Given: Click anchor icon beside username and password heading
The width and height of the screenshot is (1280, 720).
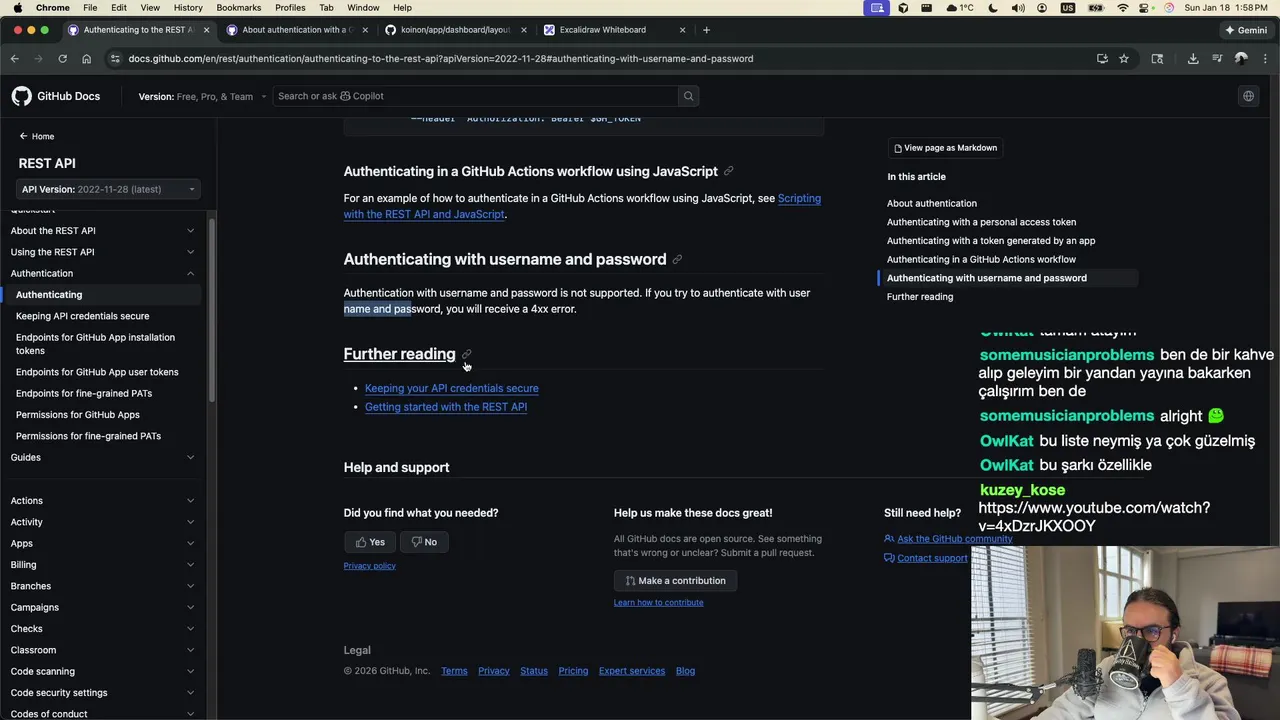Looking at the screenshot, I should click(677, 260).
